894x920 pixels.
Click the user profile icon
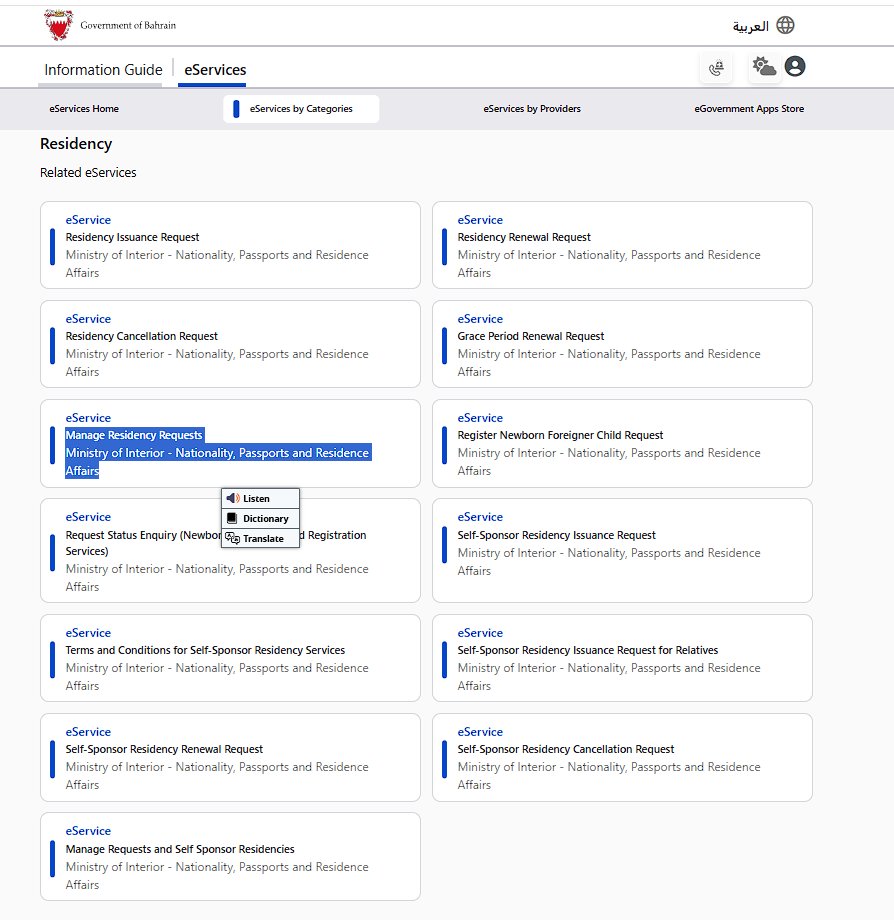795,67
